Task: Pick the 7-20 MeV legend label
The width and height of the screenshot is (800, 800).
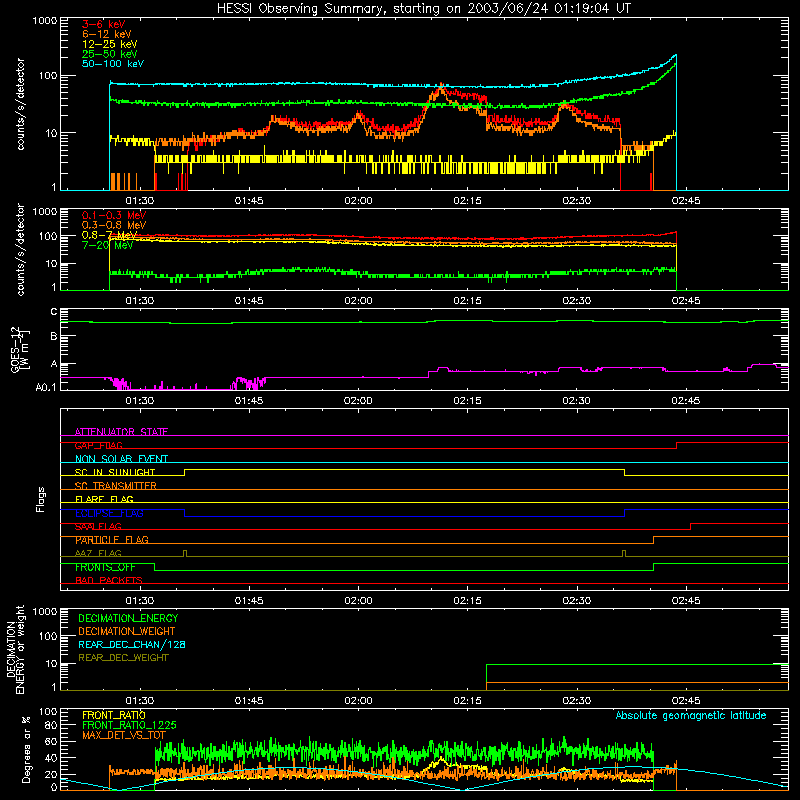Action: click(x=107, y=245)
